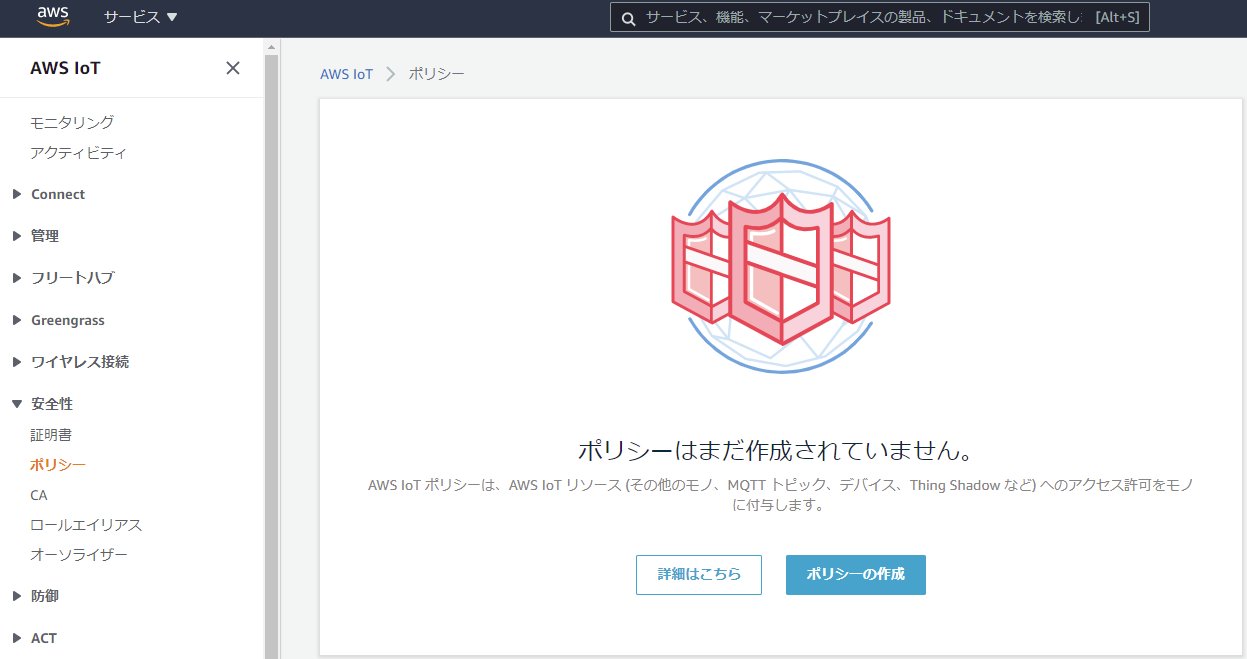
Task: Expand the Greengrass section
Action: [x=58, y=320]
